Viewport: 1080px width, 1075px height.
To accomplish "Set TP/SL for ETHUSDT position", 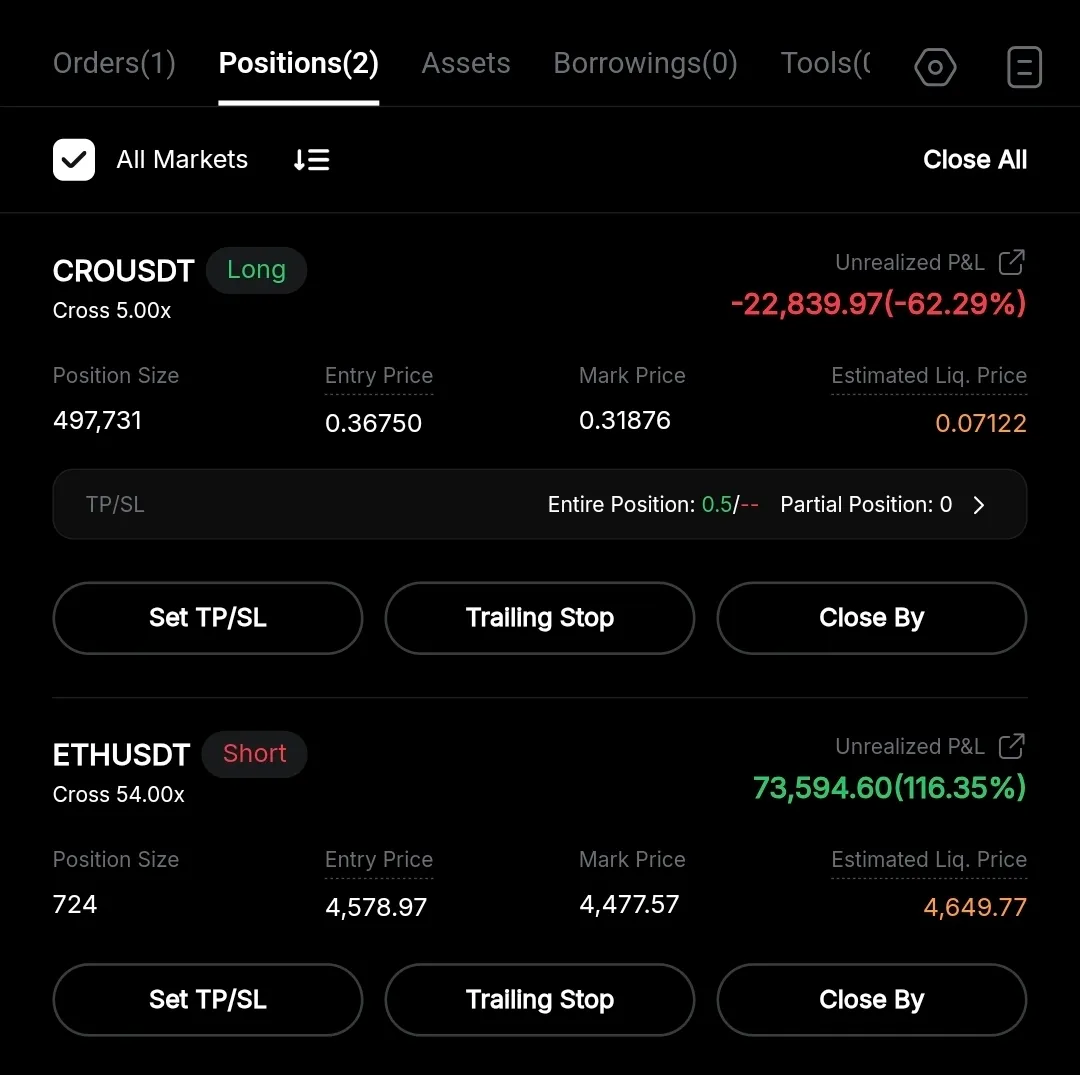I will [x=208, y=1000].
